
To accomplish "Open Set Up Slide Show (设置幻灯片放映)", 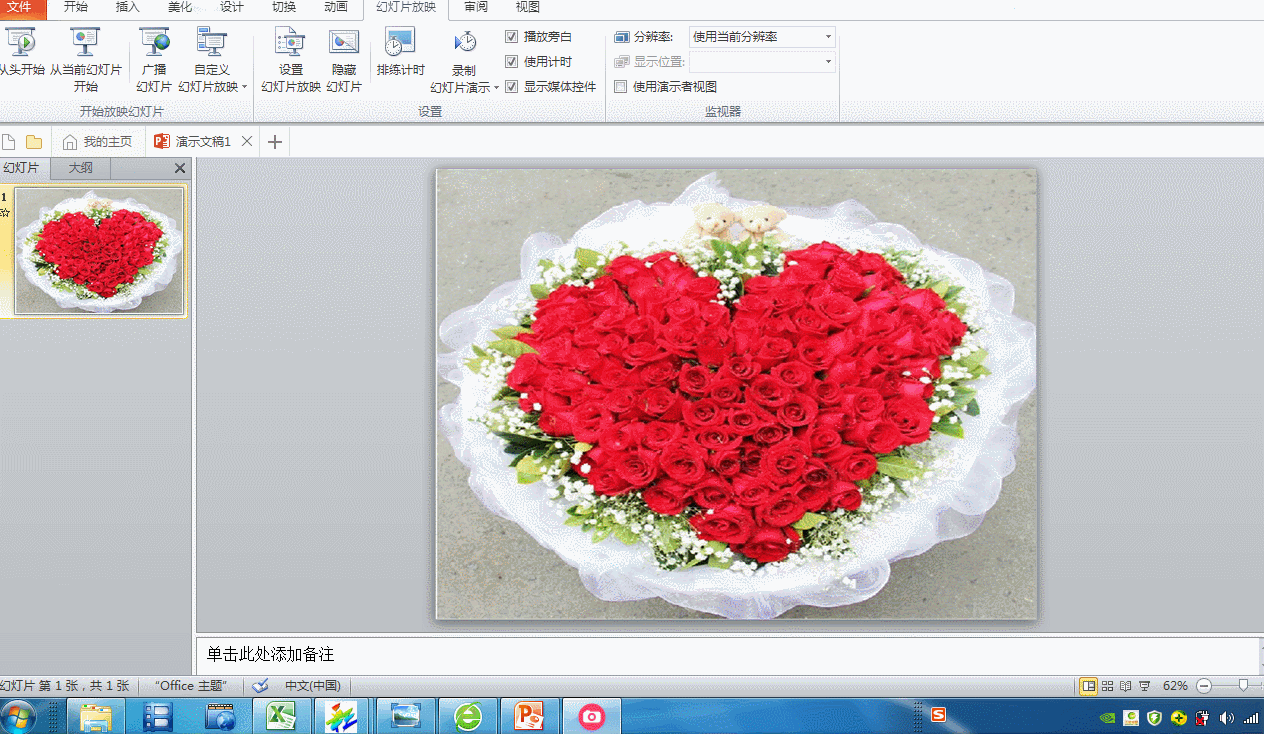I will [291, 60].
